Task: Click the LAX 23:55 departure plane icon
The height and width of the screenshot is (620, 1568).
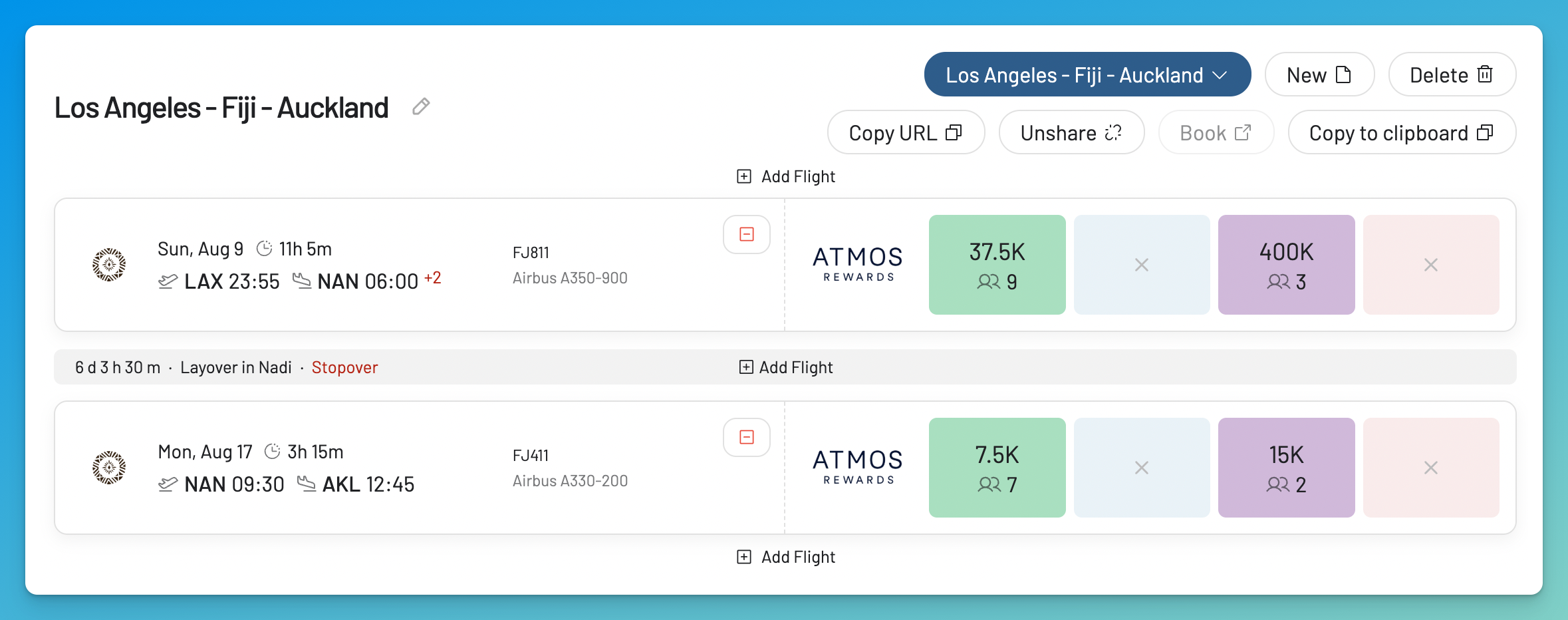Action: pyautogui.click(x=168, y=281)
